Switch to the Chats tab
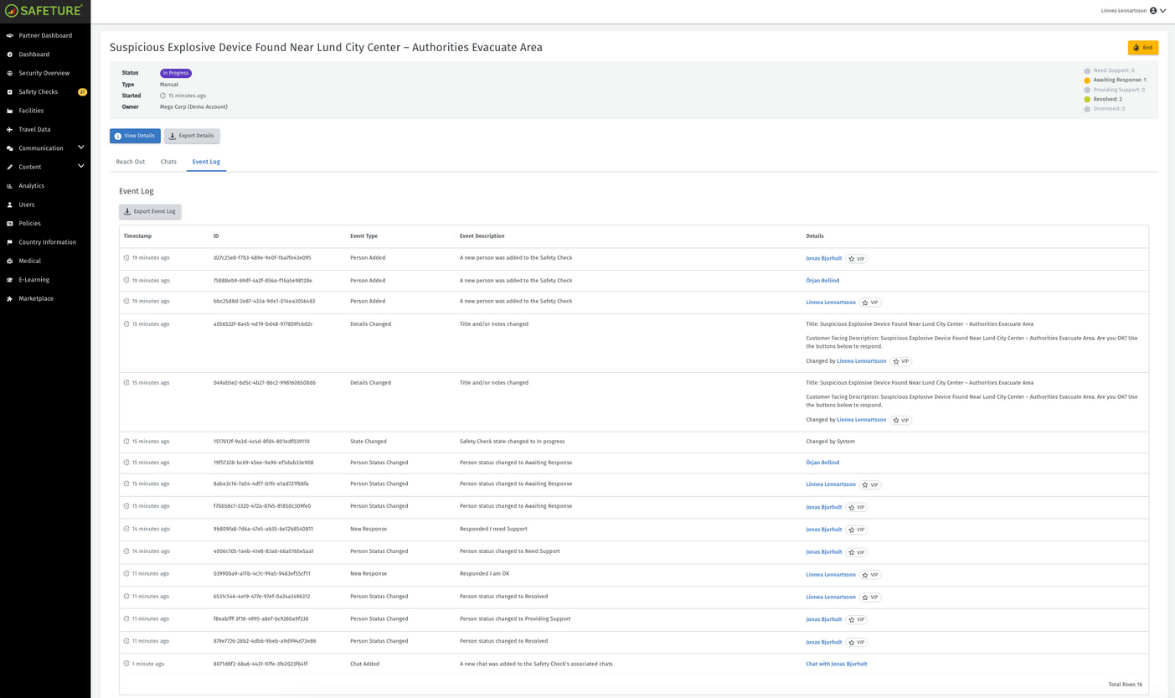 pyautogui.click(x=168, y=162)
